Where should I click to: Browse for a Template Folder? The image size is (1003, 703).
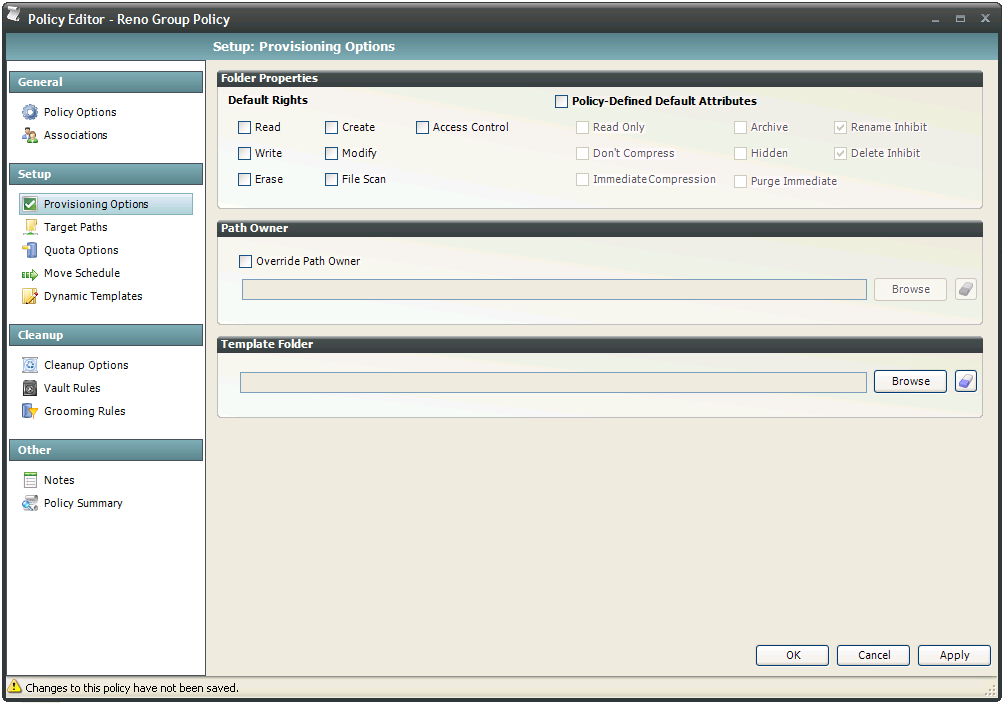910,381
